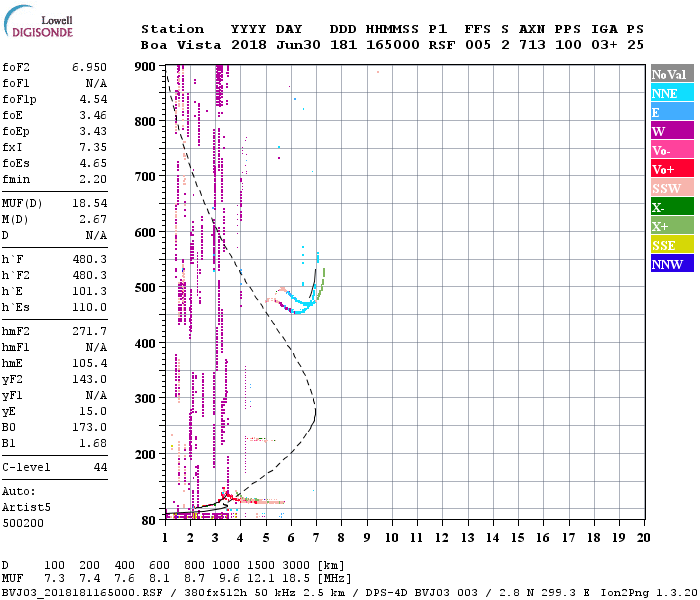
Task: Select the Vo- pink legend swatch
Action: coord(672,150)
